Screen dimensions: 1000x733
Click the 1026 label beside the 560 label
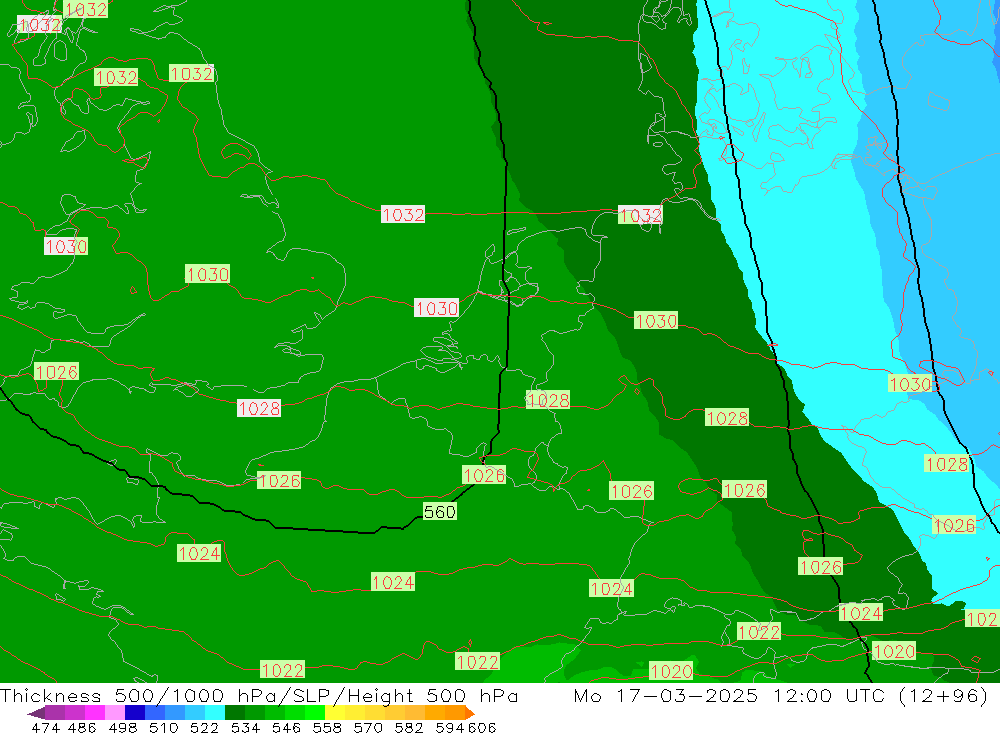(x=483, y=475)
